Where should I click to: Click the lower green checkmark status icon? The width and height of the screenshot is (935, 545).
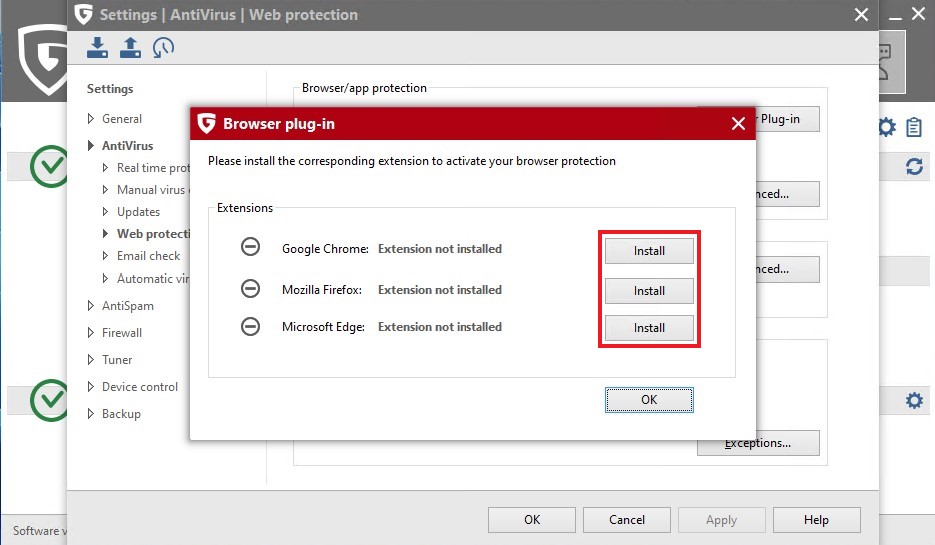49,400
